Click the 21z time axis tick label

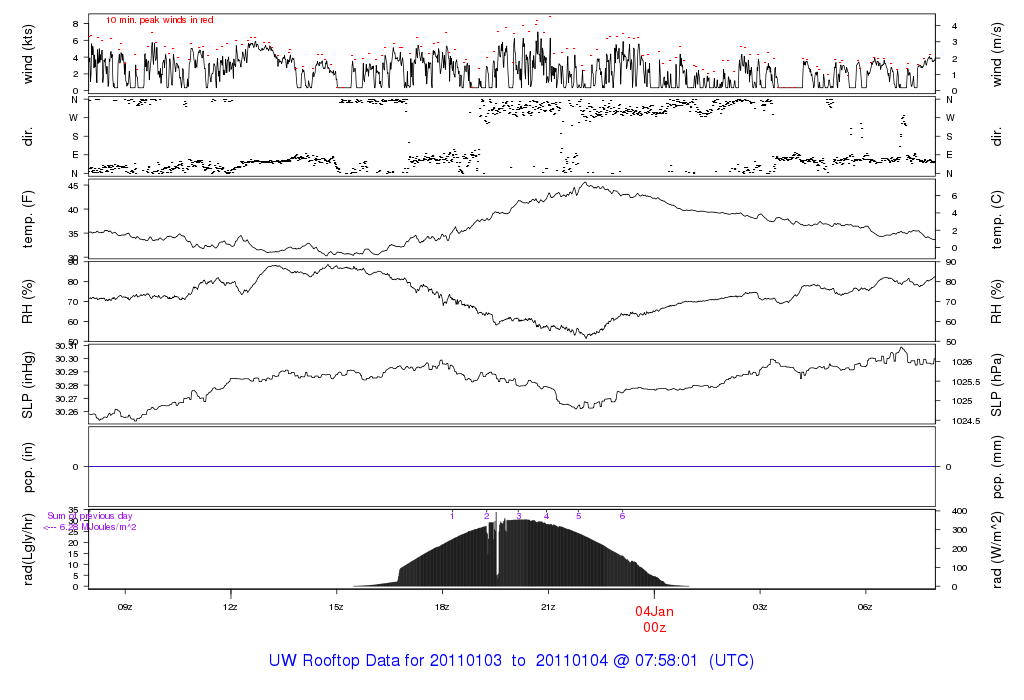[x=548, y=607]
